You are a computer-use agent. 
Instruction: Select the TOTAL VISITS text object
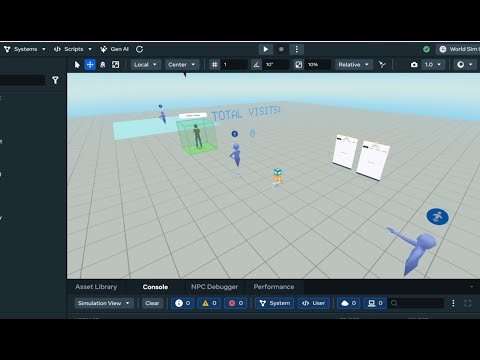tap(246, 113)
